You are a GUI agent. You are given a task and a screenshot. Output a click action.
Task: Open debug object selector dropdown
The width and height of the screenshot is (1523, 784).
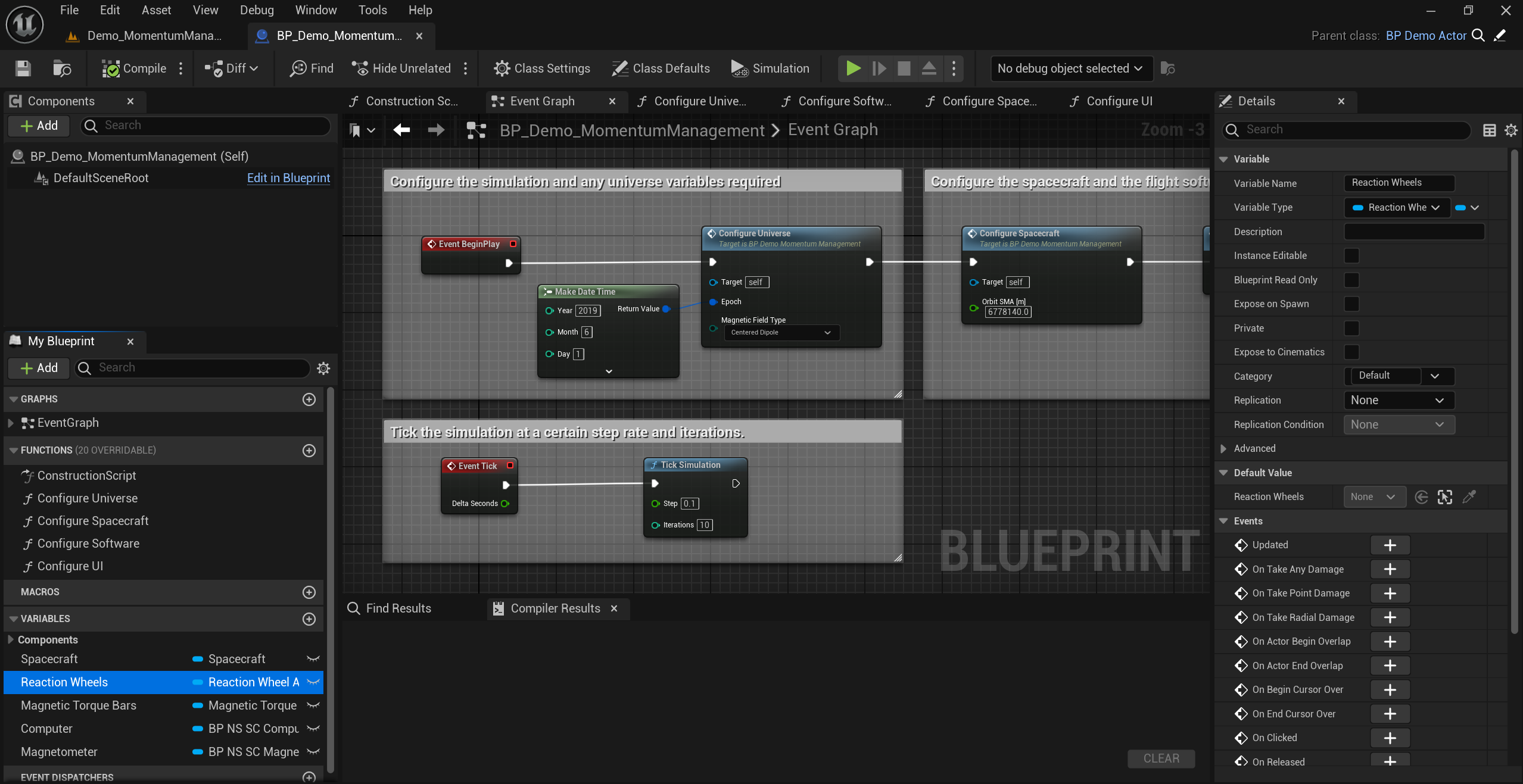pos(1071,68)
